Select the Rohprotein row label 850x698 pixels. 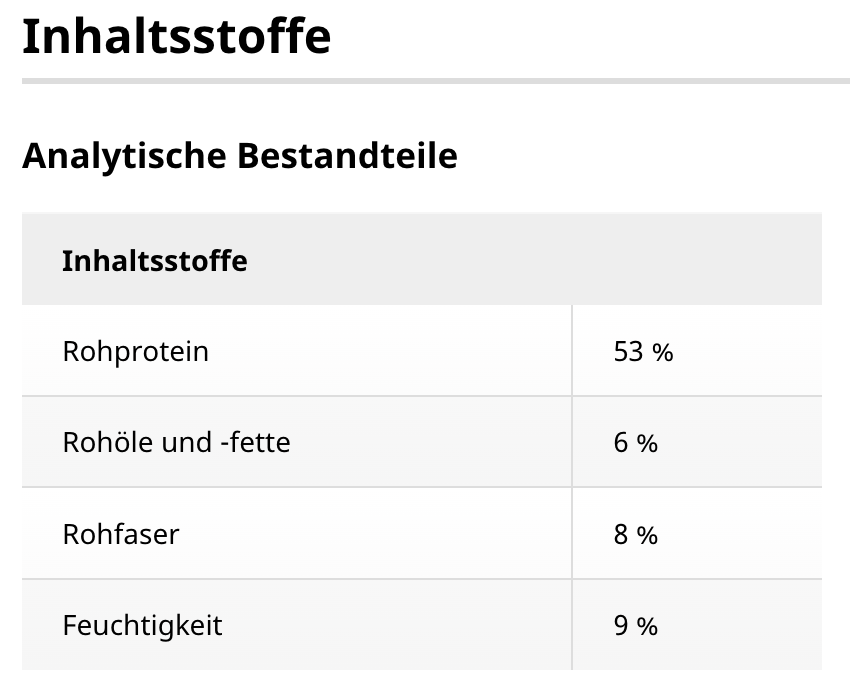(135, 352)
